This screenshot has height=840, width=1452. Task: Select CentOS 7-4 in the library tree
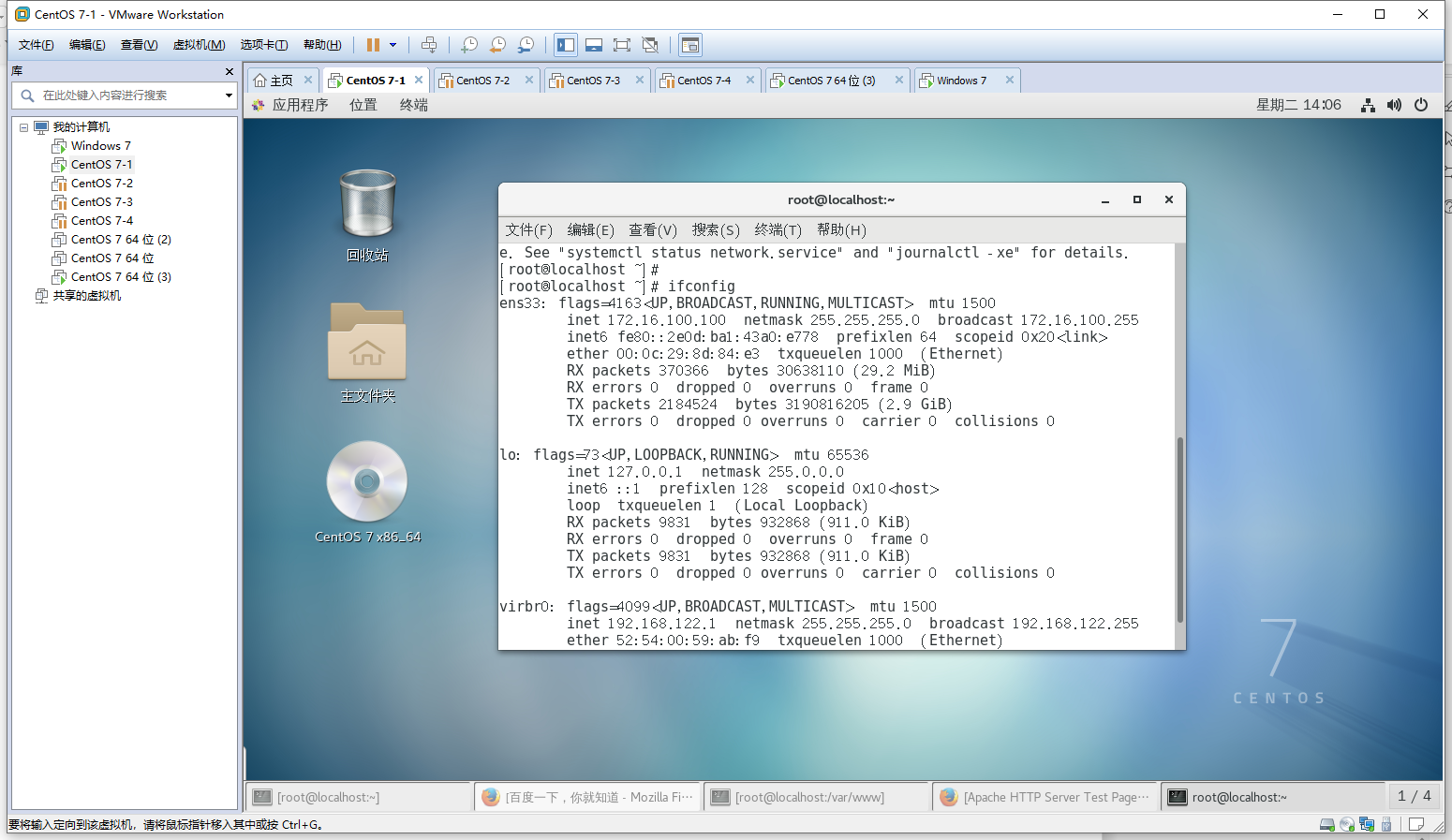coord(93,221)
